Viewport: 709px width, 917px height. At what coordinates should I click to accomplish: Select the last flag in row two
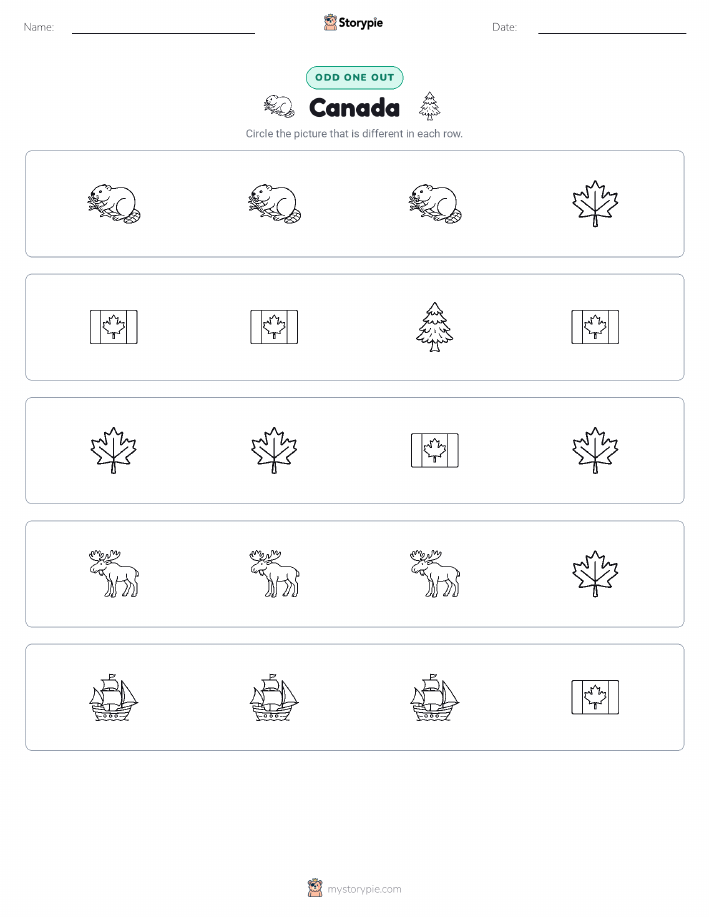tap(595, 327)
